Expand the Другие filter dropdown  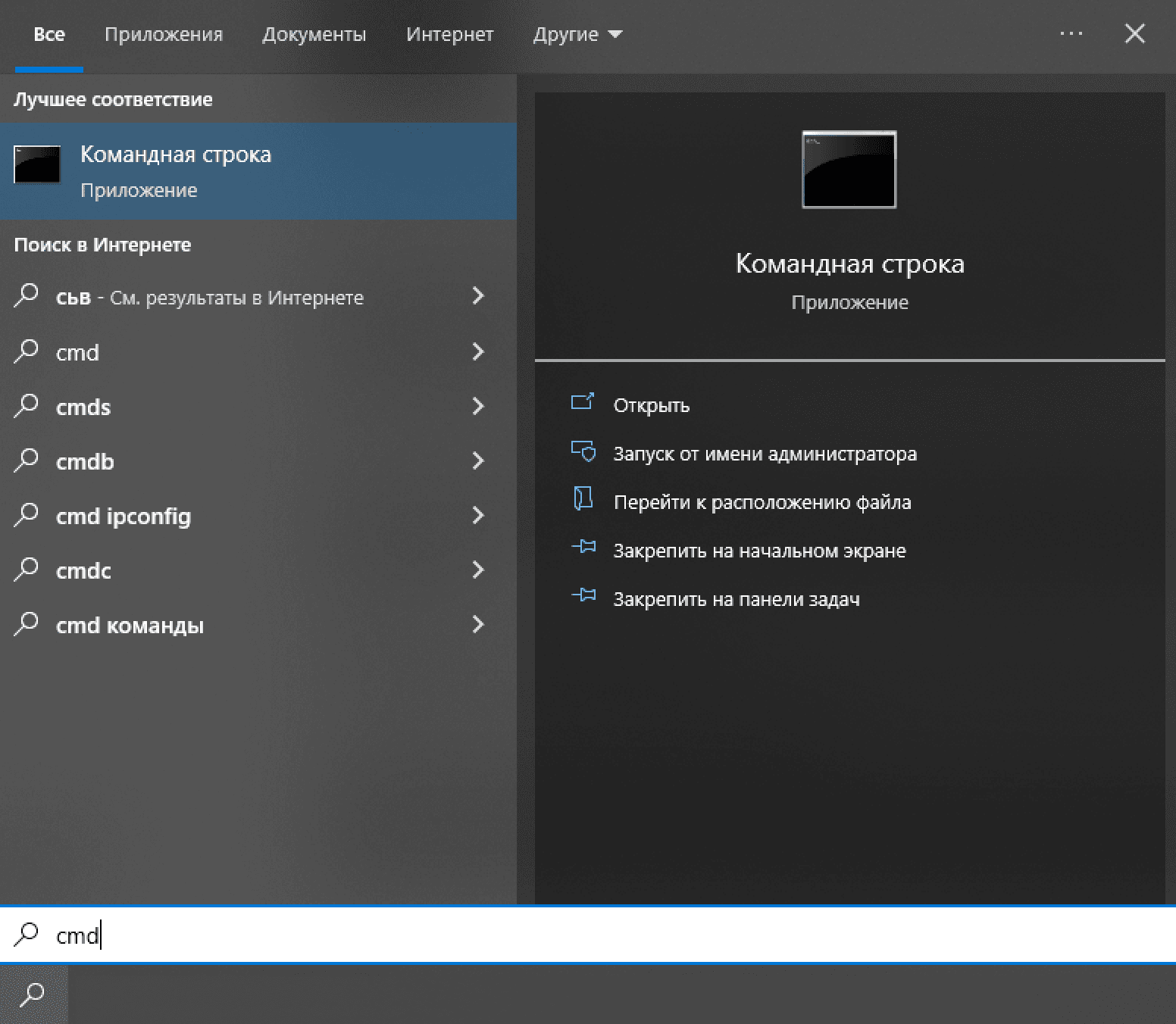pyautogui.click(x=577, y=35)
